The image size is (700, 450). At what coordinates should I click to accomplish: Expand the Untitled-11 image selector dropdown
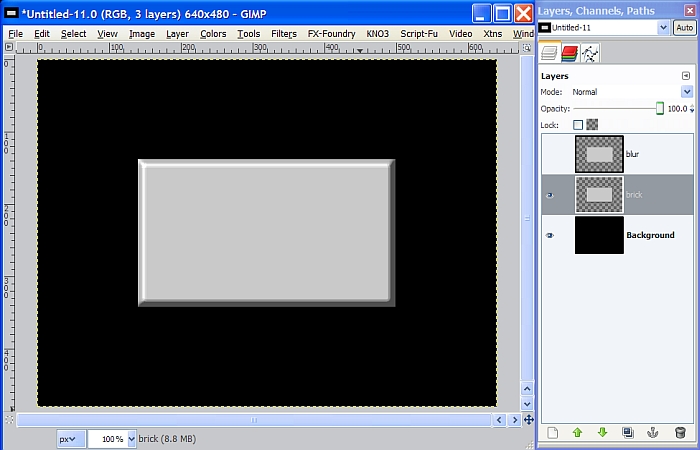coord(664,28)
